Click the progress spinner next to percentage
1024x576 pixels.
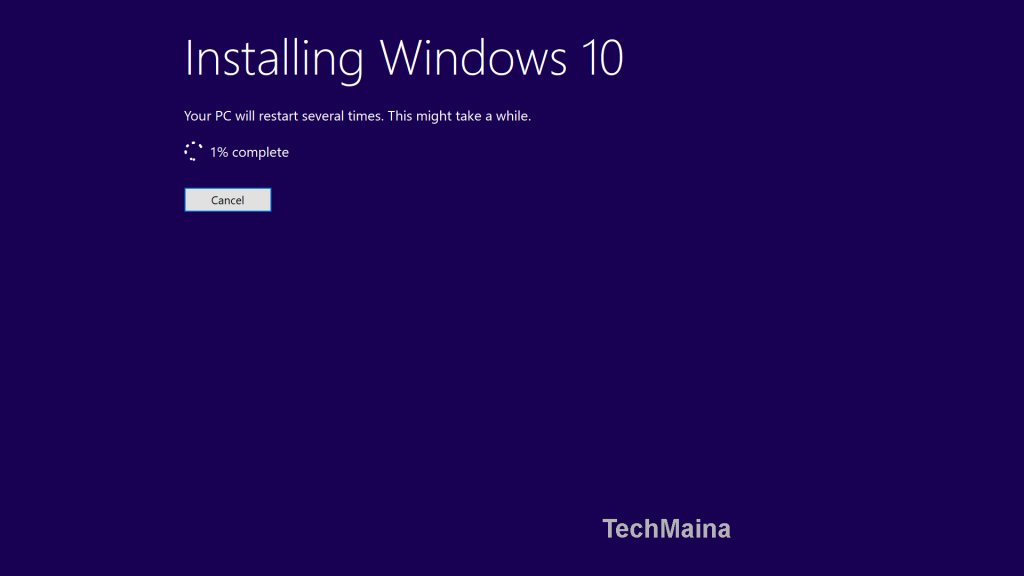click(x=192, y=151)
